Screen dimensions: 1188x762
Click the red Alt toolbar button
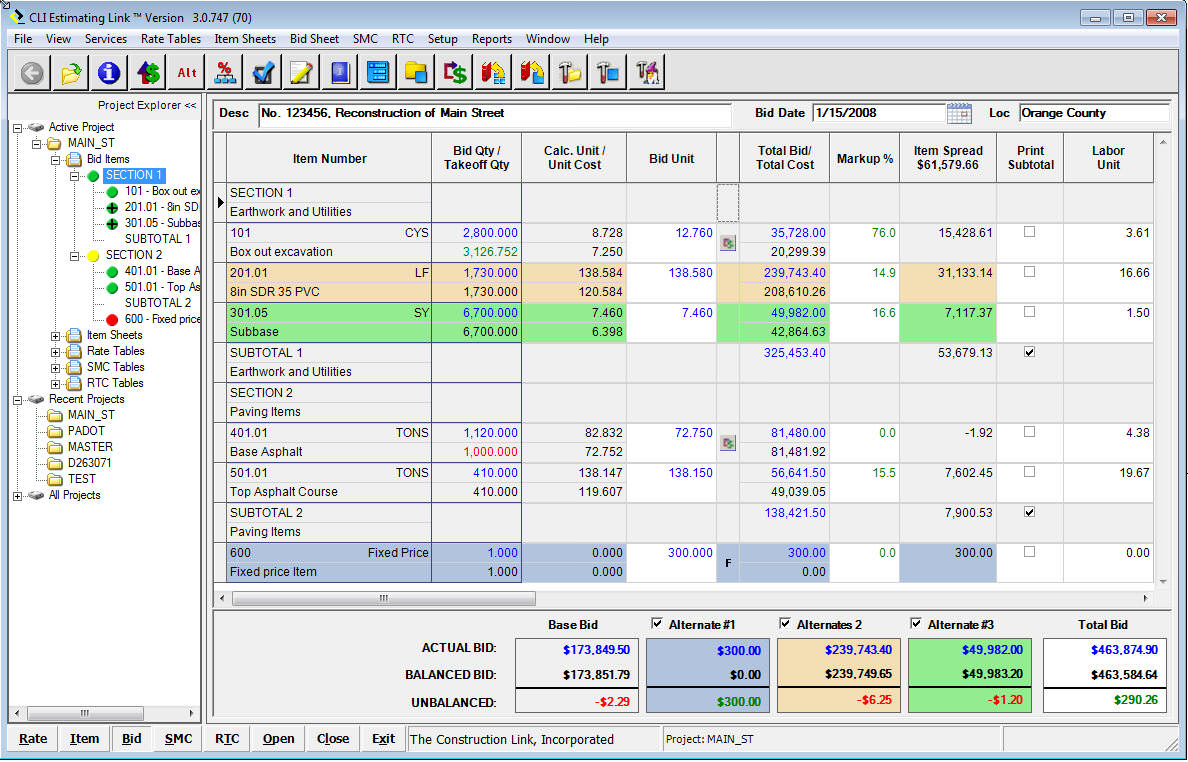(187, 72)
